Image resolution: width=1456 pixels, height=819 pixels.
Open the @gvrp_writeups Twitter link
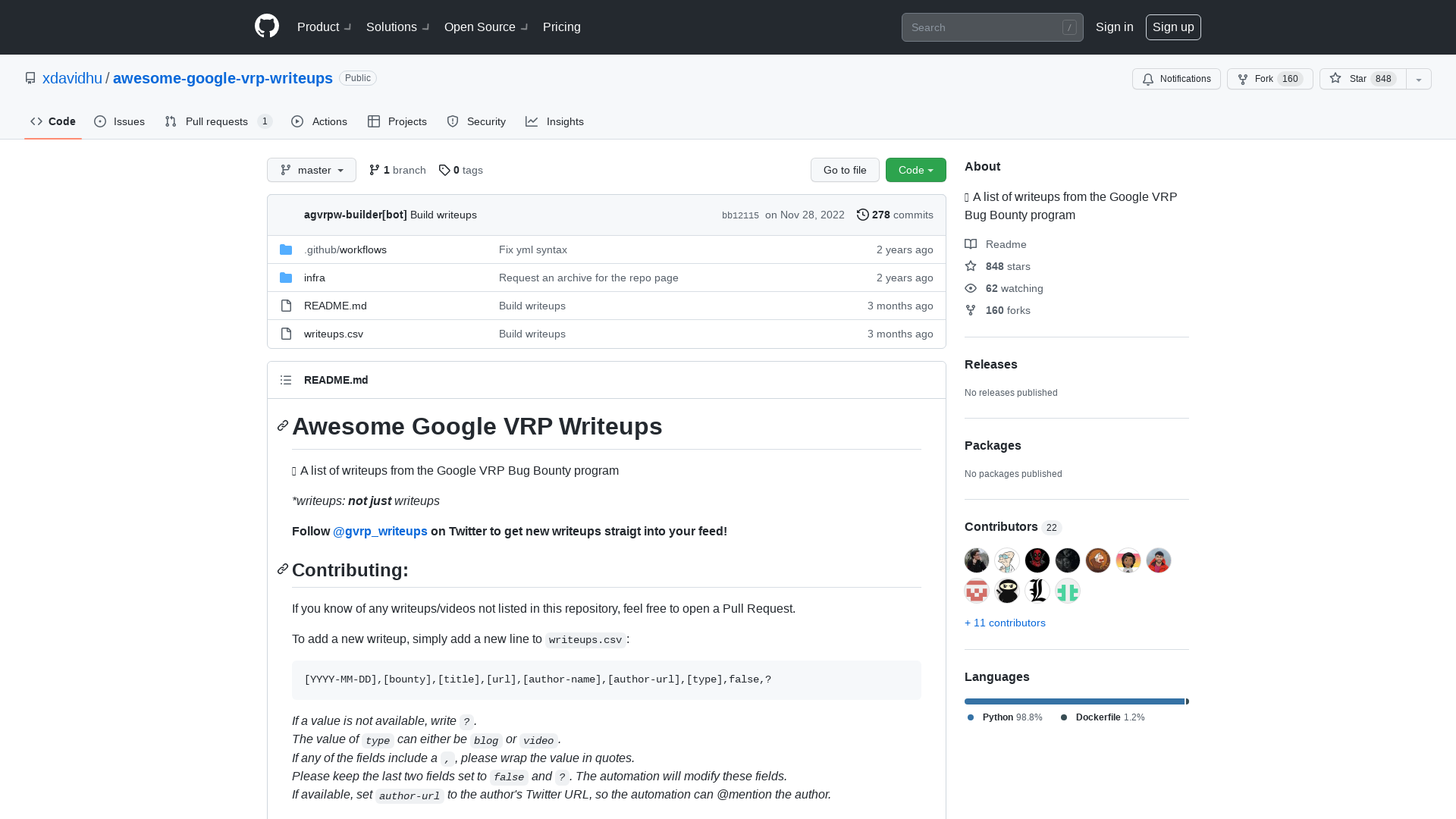[380, 532]
